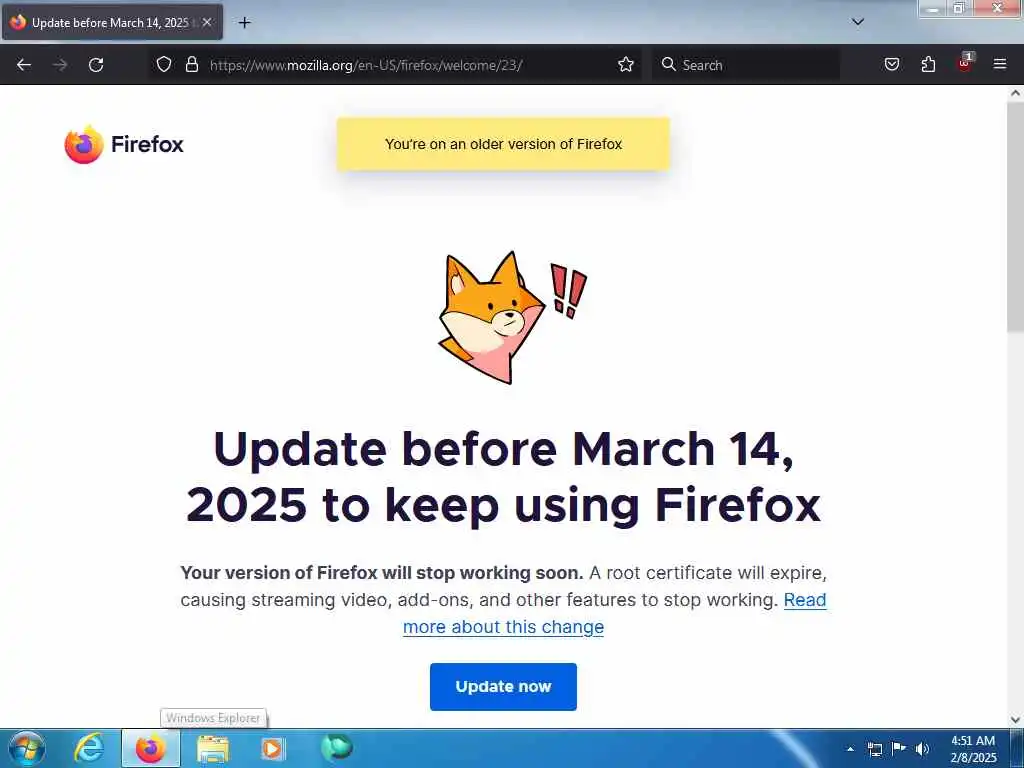Click the Update now button

[503, 686]
